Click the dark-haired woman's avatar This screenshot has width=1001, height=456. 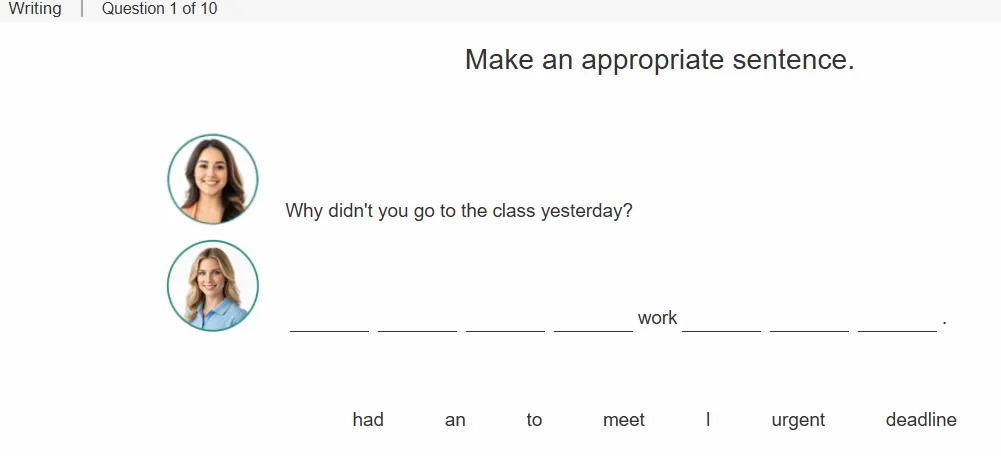coord(213,179)
